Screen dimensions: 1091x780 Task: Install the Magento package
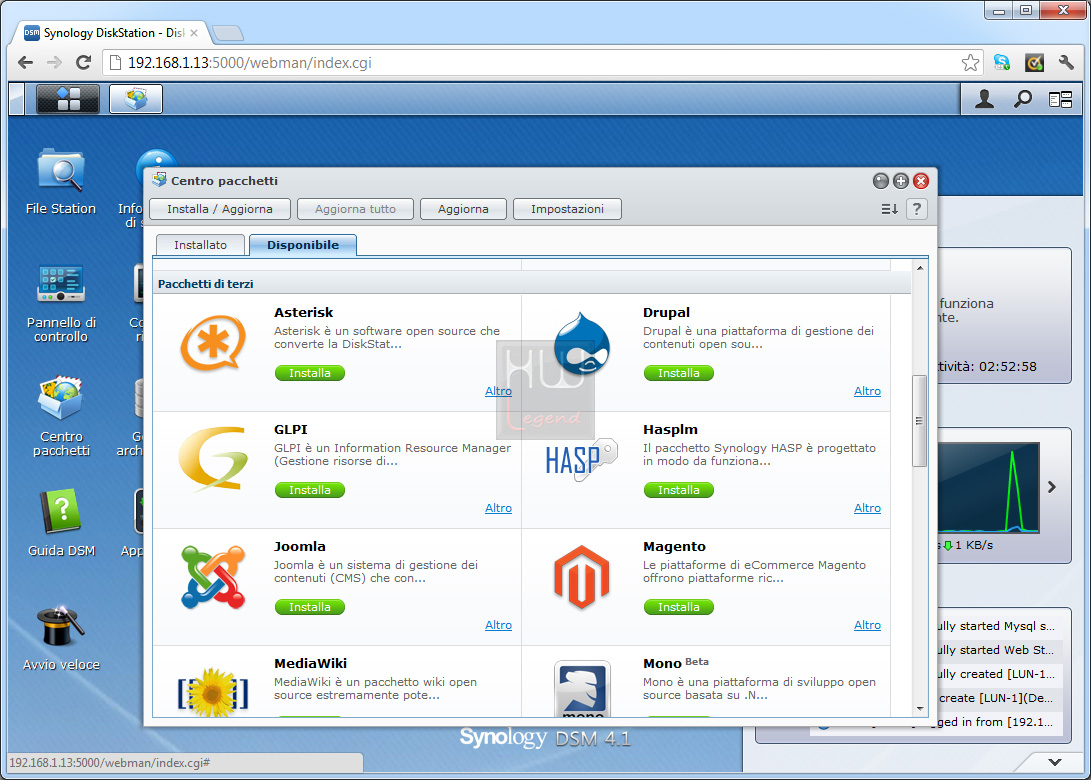tap(678, 607)
